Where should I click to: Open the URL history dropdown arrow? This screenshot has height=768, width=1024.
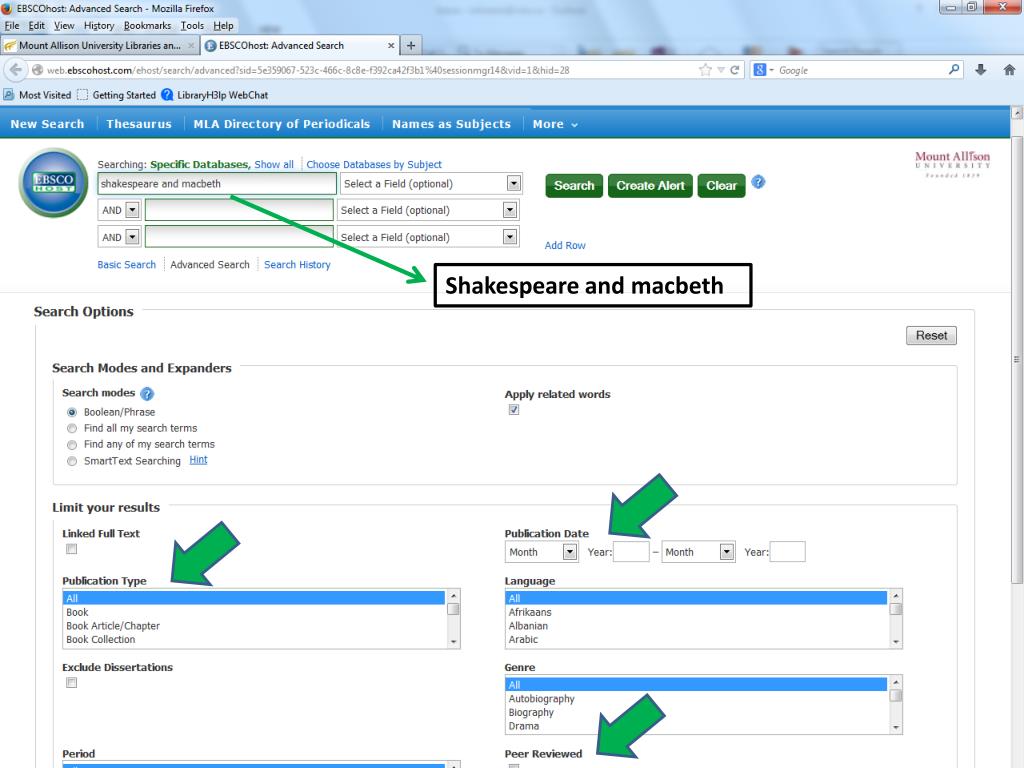[x=721, y=70]
